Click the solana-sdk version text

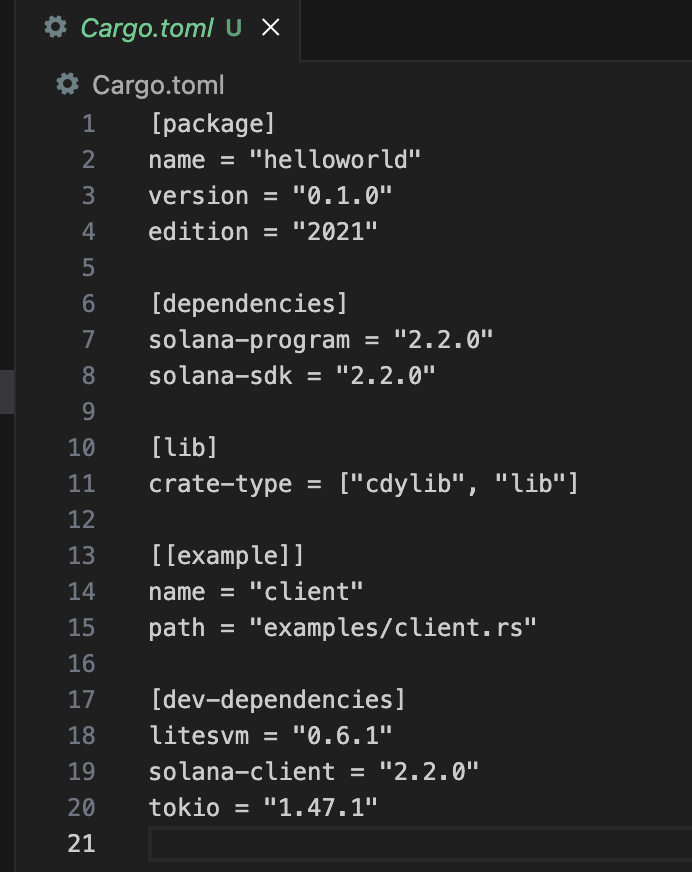tap(386, 376)
